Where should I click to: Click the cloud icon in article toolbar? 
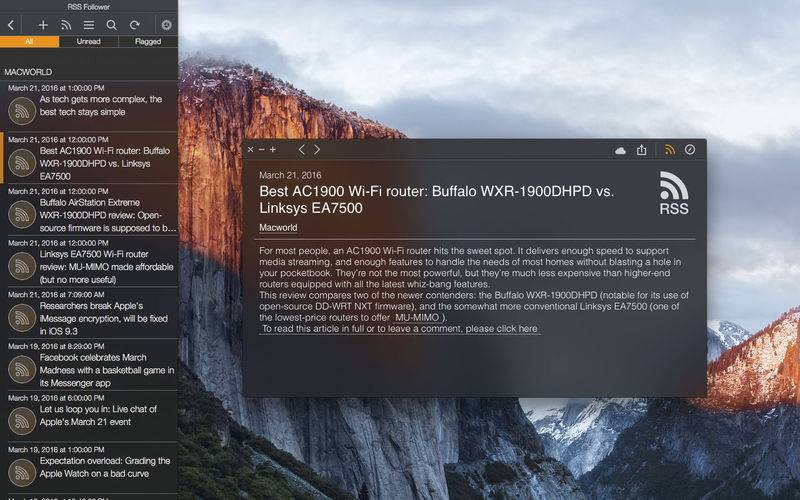pyautogui.click(x=620, y=150)
